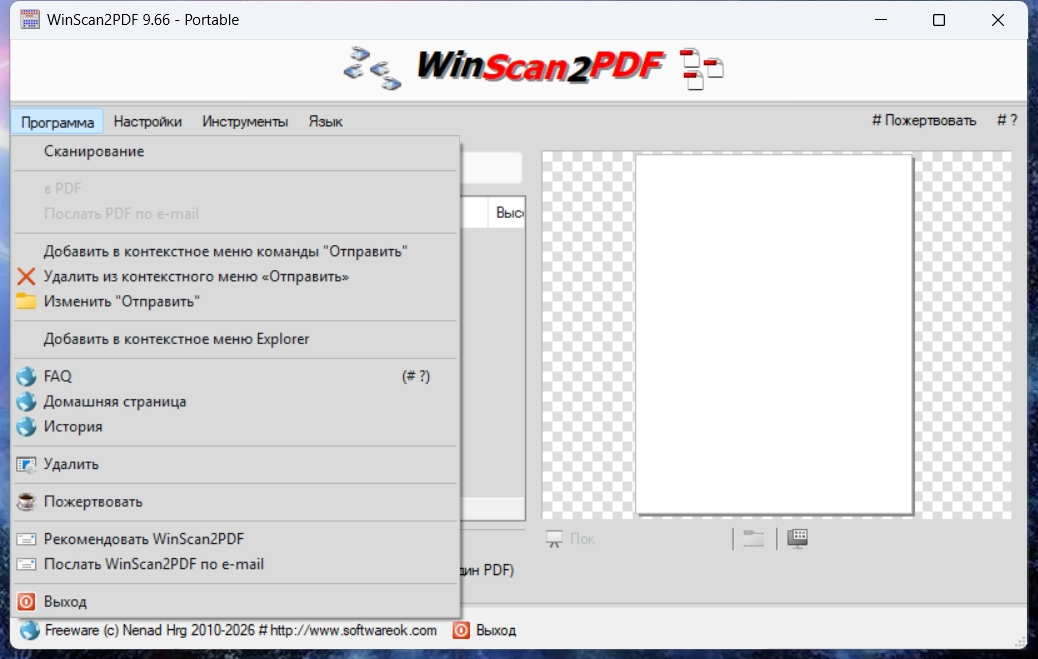Screen dimensions: 1038x659
Task: Click the История menu entry text
Action: (x=73, y=427)
